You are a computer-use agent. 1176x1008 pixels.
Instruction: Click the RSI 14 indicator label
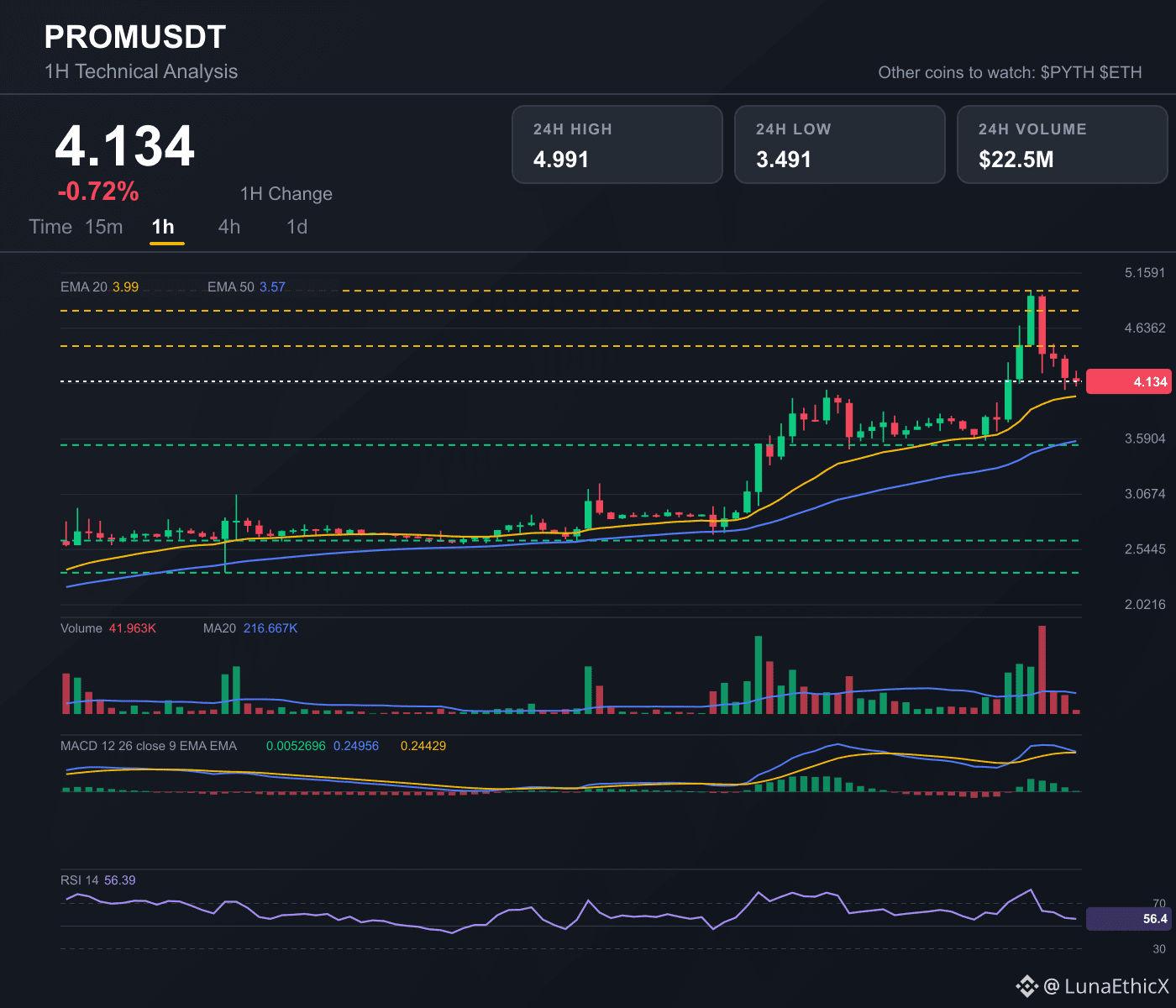coord(97,880)
